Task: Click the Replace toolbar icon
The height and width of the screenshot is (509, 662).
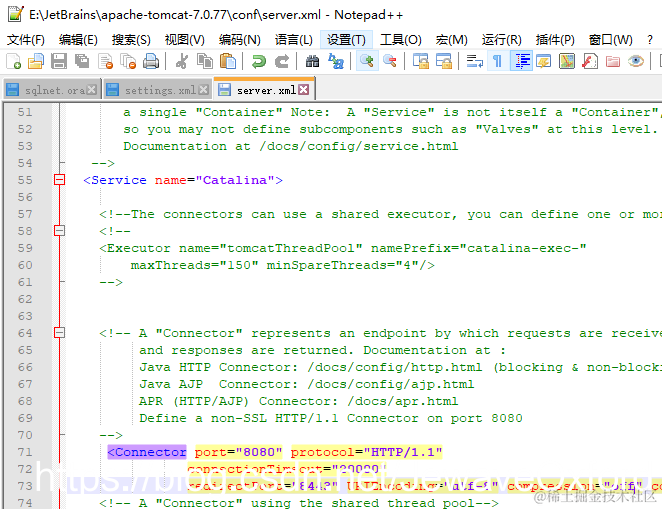Action: tap(336, 62)
